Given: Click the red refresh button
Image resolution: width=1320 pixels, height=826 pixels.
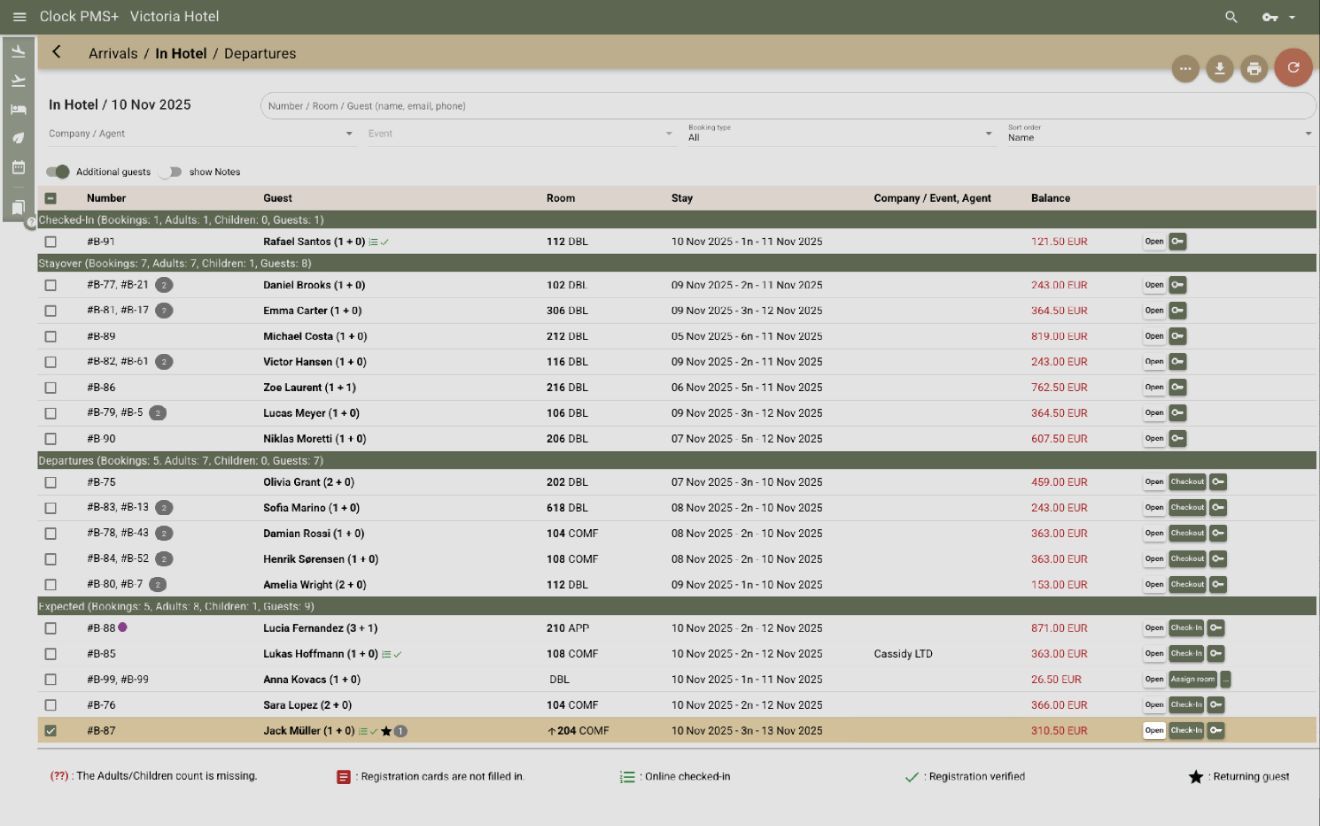Looking at the screenshot, I should tap(1292, 67).
